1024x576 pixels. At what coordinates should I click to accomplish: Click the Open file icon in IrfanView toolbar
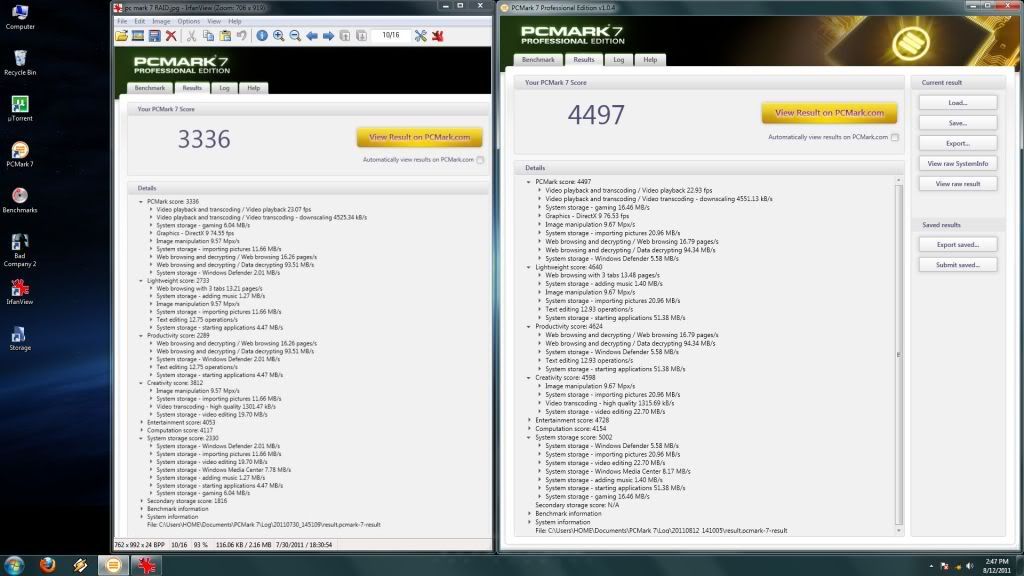coord(121,36)
